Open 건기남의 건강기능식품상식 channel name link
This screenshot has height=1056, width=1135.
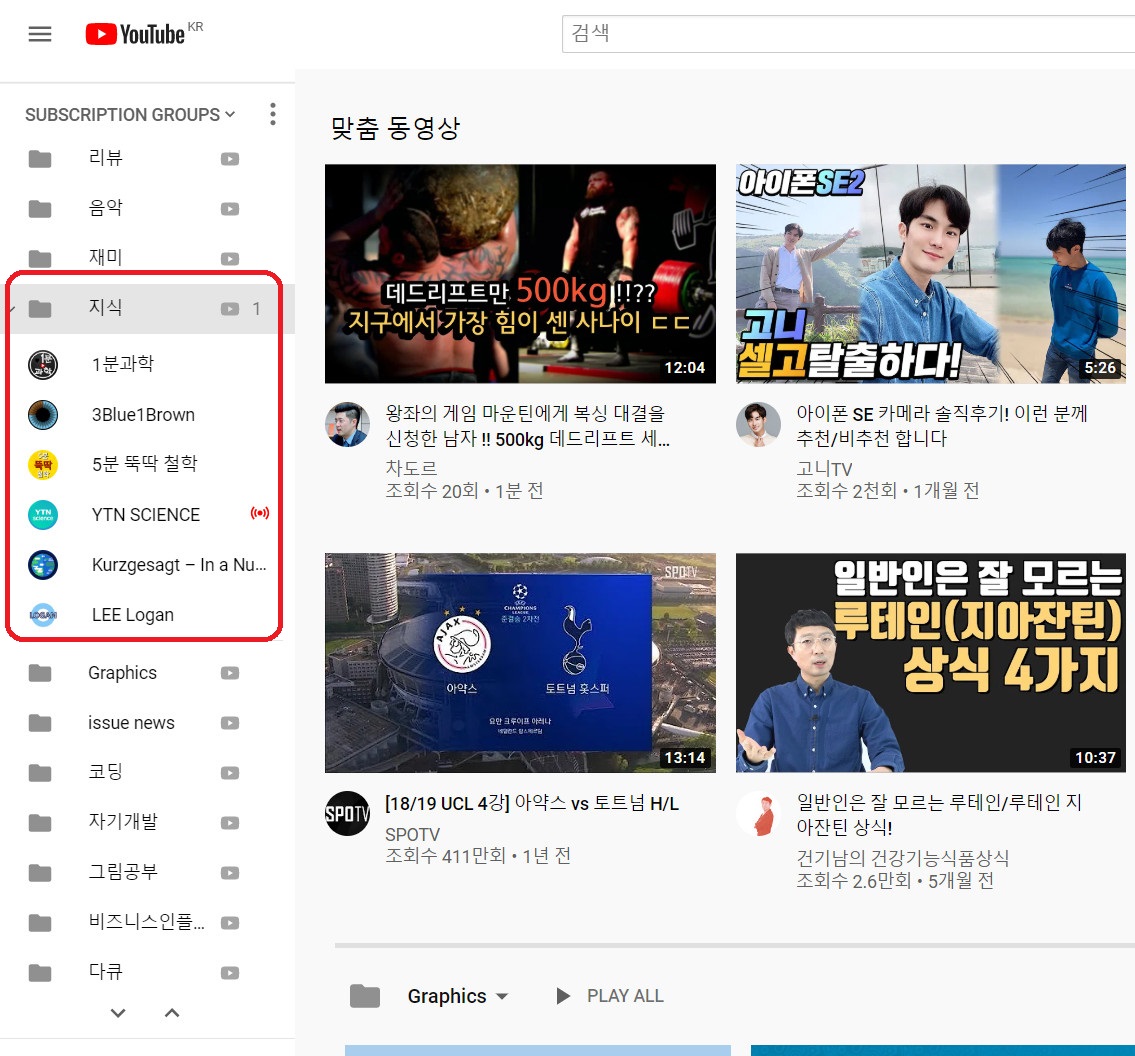tap(903, 858)
